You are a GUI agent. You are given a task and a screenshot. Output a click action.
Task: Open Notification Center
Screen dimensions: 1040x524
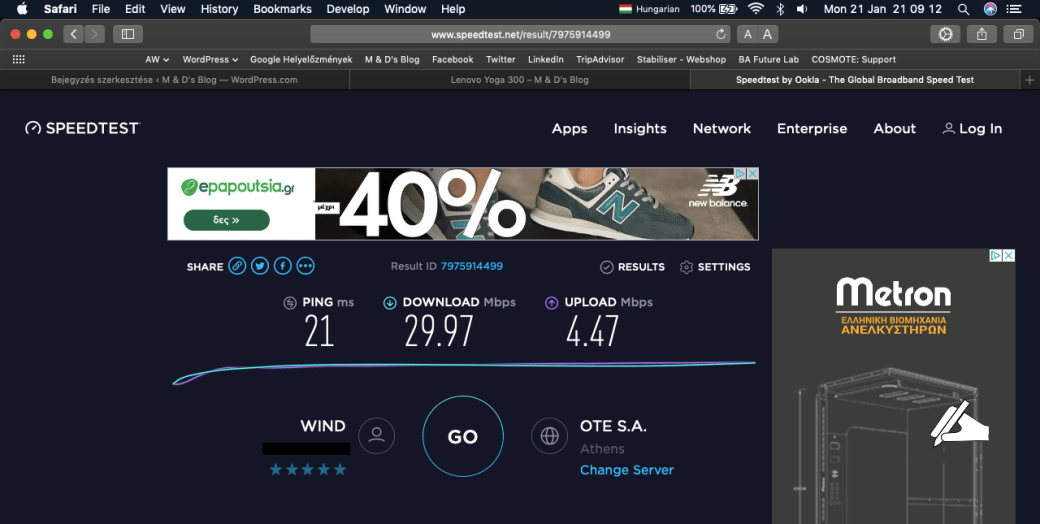[1013, 9]
